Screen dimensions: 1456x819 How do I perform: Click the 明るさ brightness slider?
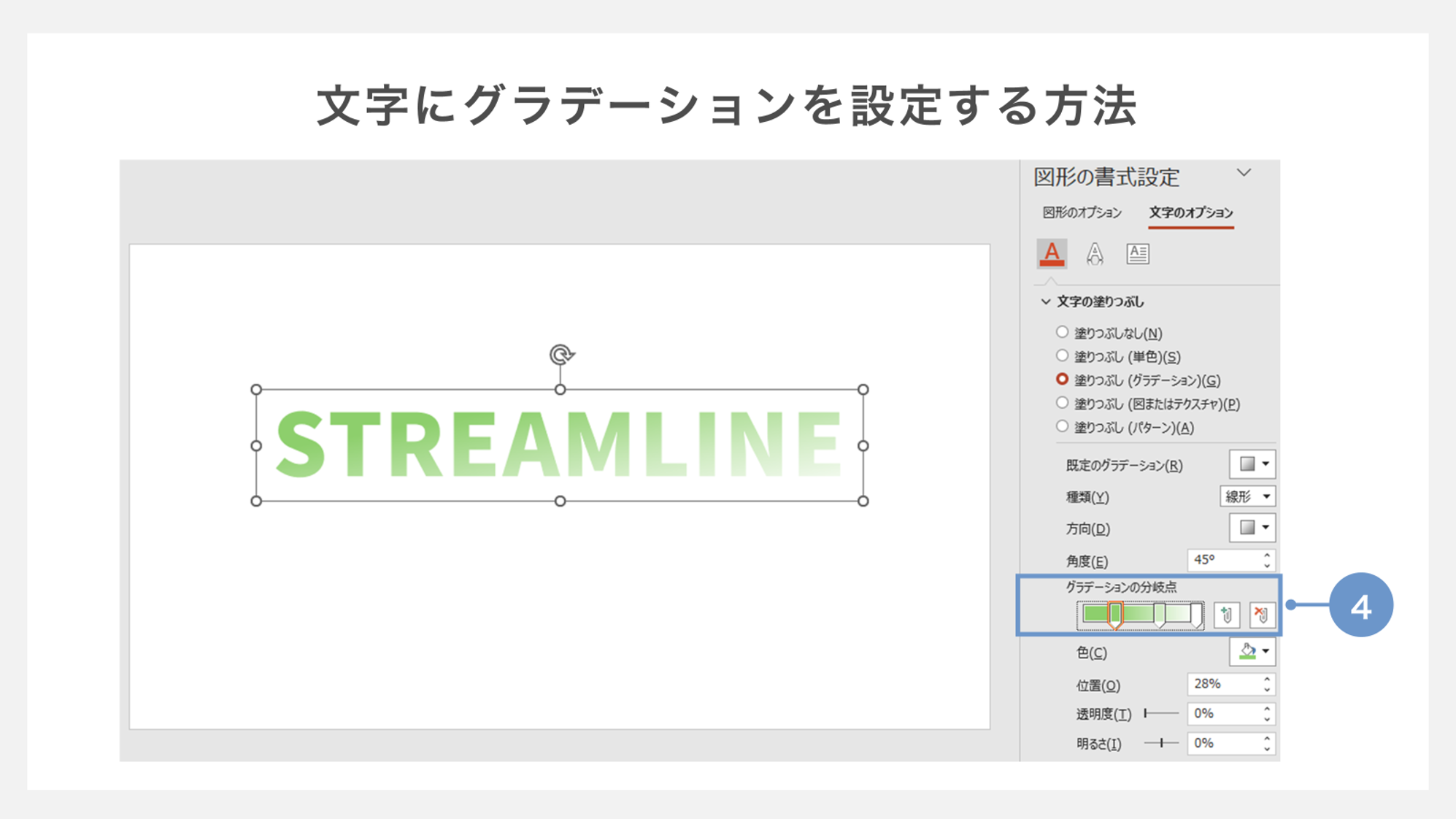[x=1161, y=743]
